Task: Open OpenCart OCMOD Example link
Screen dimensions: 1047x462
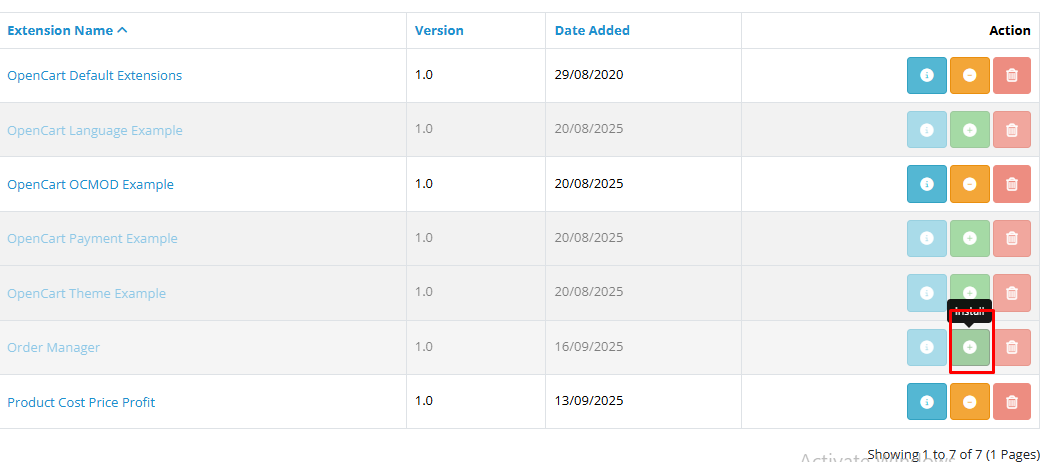Action: tap(90, 184)
